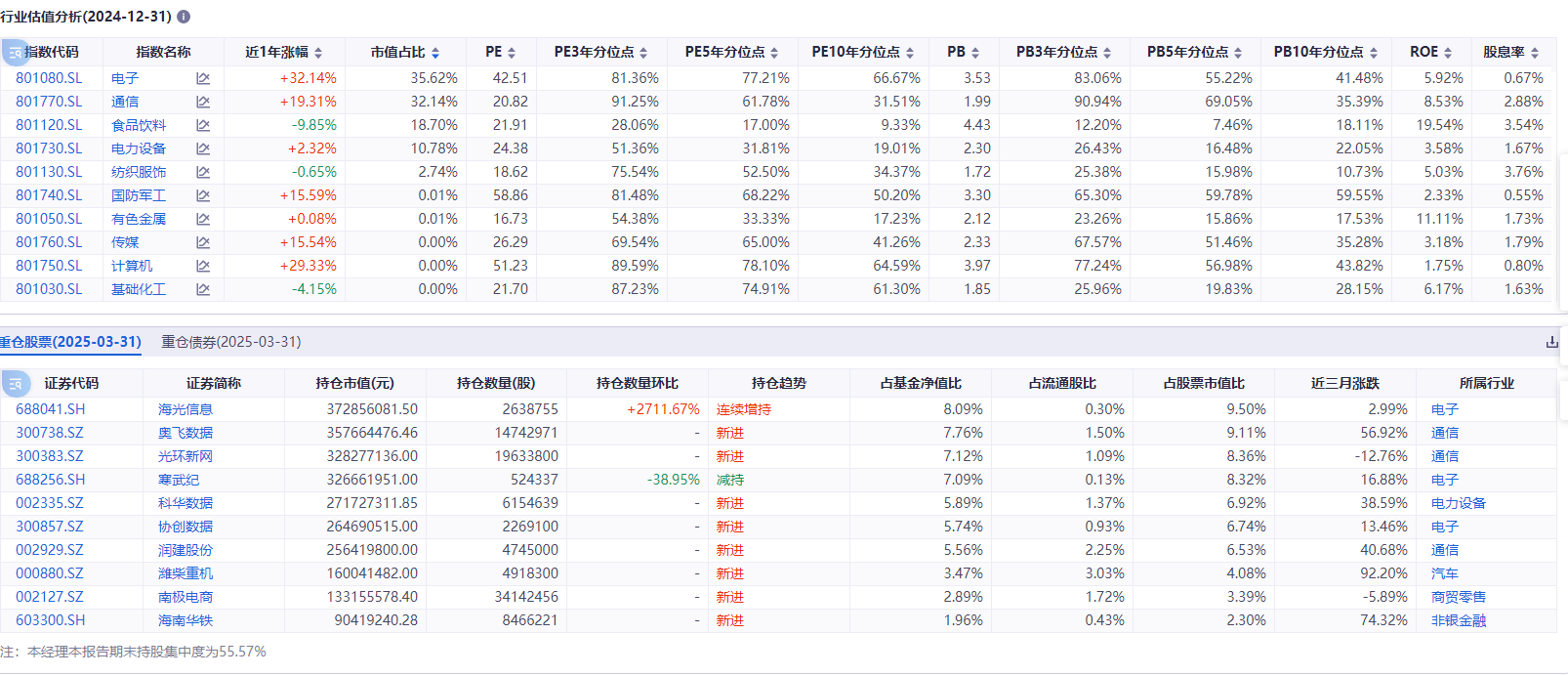Open column settings icon in 指数代码 header
This screenshot has height=676, width=1568.
[15, 52]
